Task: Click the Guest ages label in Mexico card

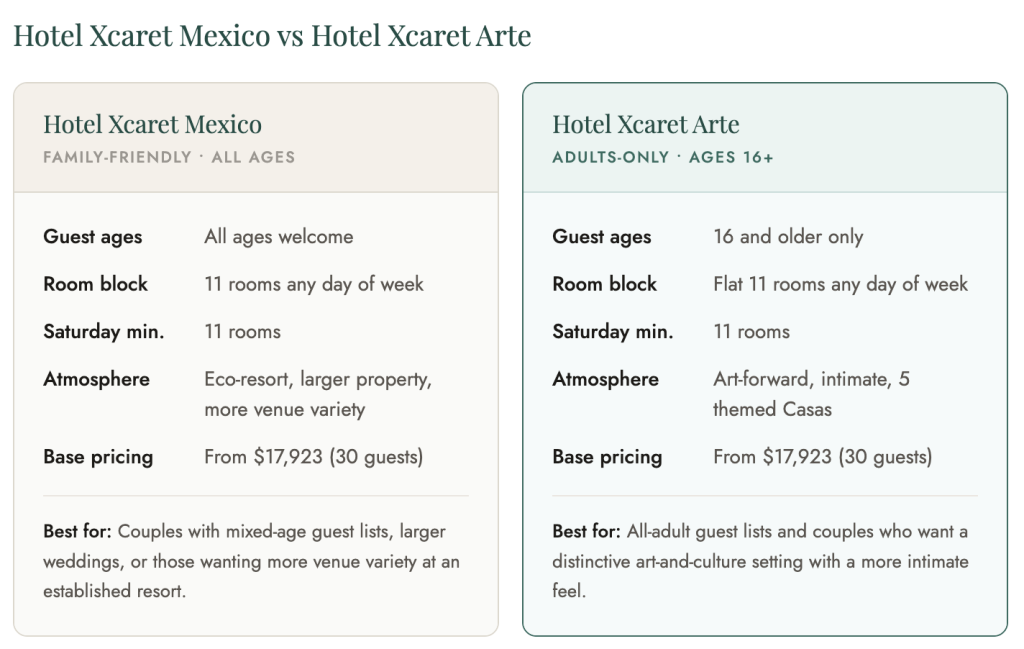Action: [93, 237]
